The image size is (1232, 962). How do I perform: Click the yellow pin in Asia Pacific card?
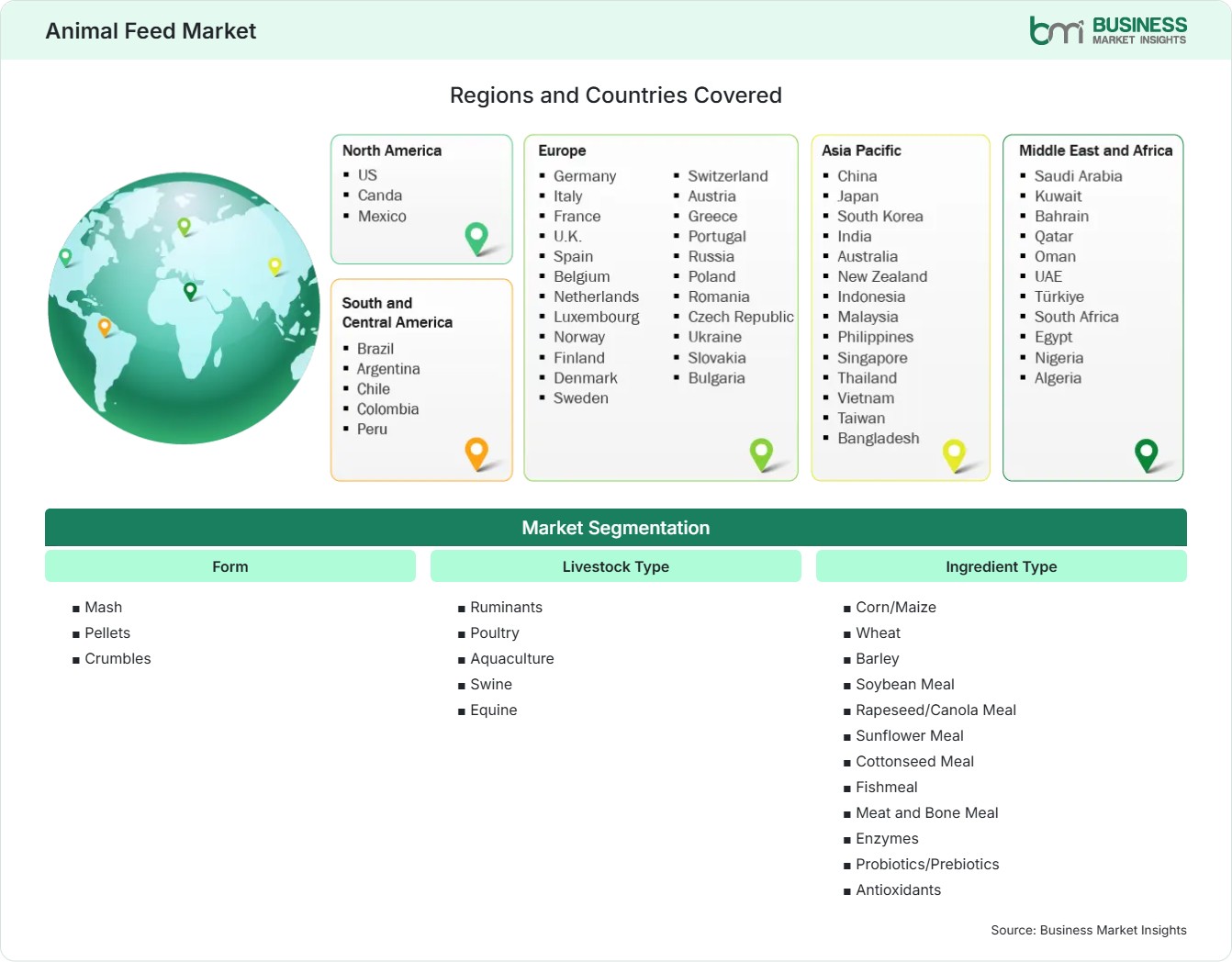point(955,454)
